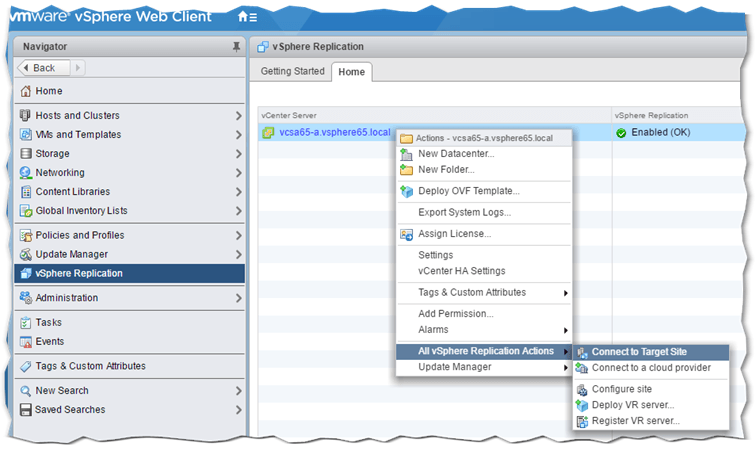The height and width of the screenshot is (451, 756).
Task: Click the VMs and Templates icon
Action: [x=26, y=135]
